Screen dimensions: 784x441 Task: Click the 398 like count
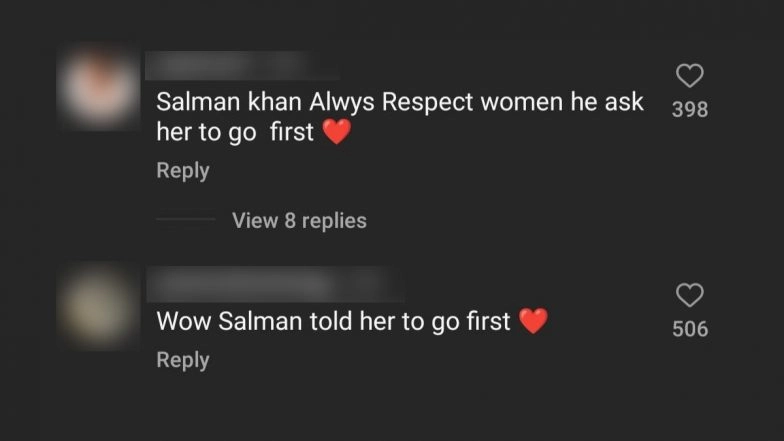(x=690, y=110)
